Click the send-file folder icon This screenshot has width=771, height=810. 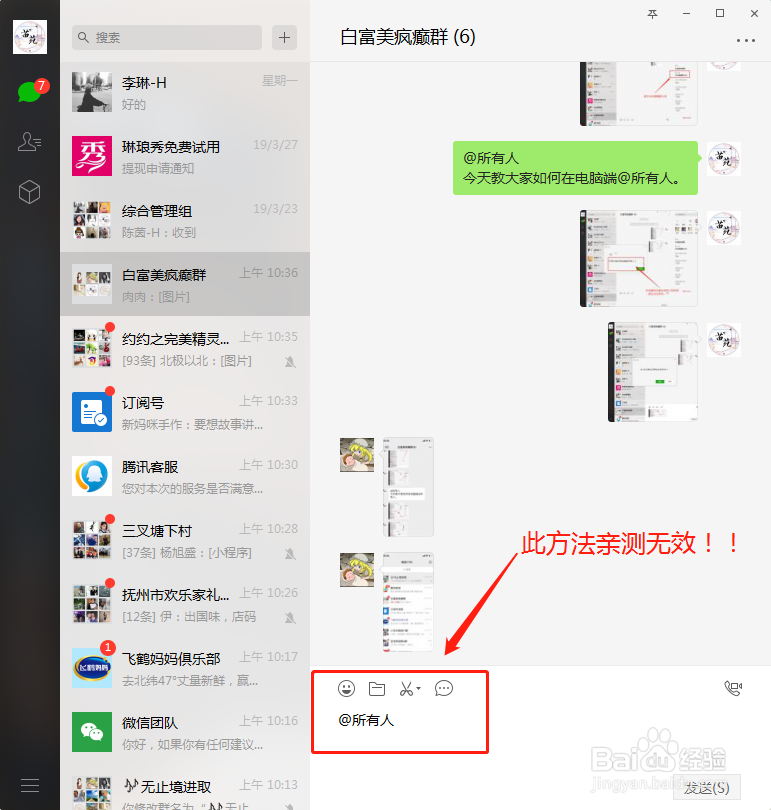click(x=377, y=689)
